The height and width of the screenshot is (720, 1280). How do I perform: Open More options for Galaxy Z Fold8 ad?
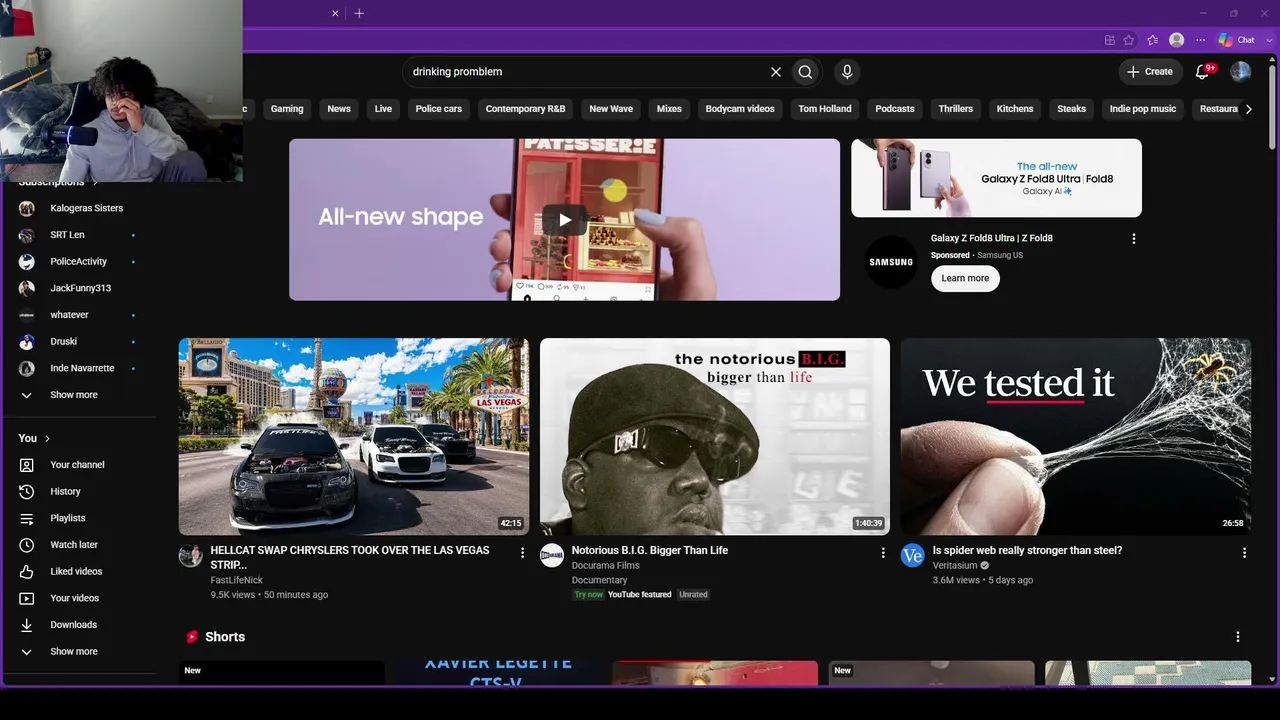[x=1133, y=239]
